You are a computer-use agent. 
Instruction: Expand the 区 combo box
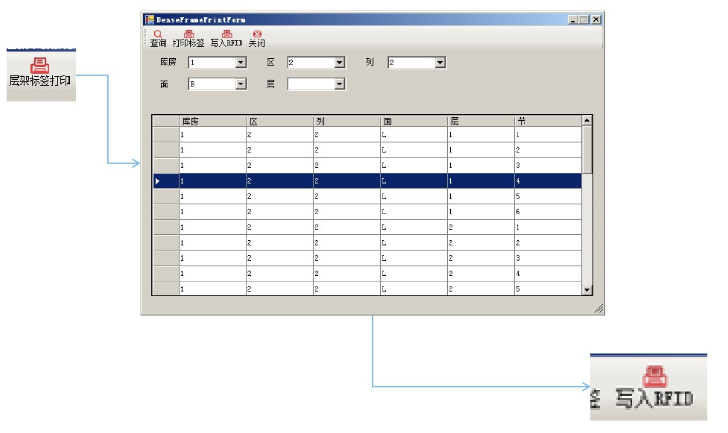339,63
